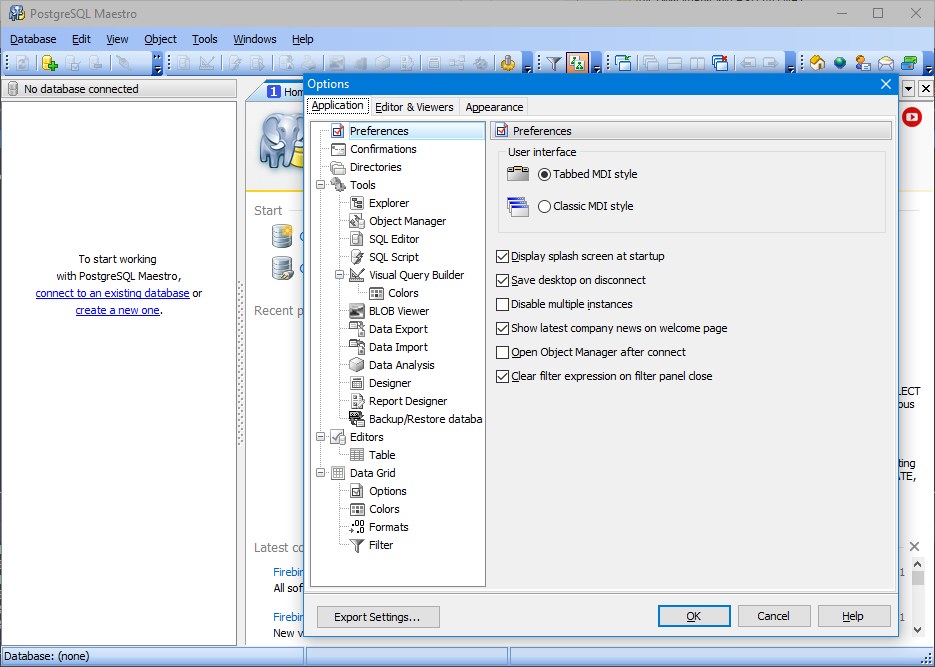Enable Disable multiple instances checkbox
Image resolution: width=935 pixels, height=667 pixels.
(502, 305)
